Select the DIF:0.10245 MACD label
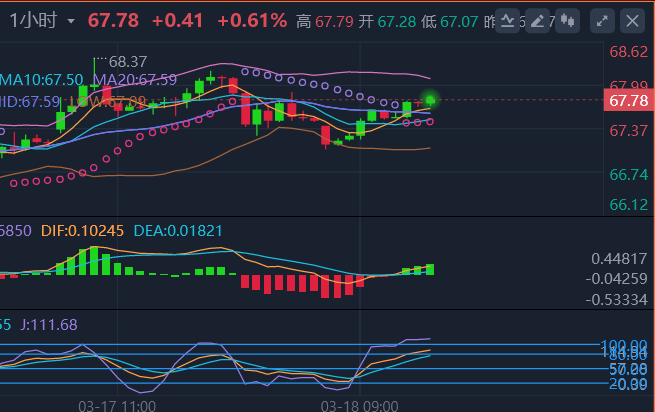655x412 pixels. click(x=83, y=230)
